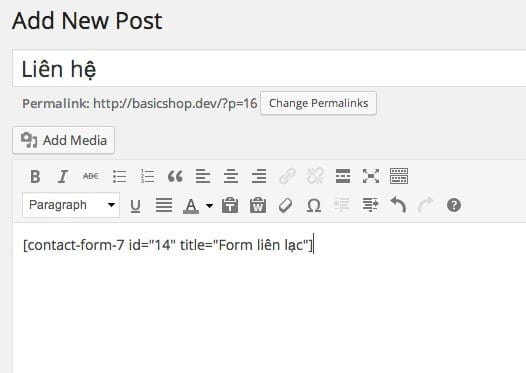Decrease indent of the paragraph

[x=342, y=205]
